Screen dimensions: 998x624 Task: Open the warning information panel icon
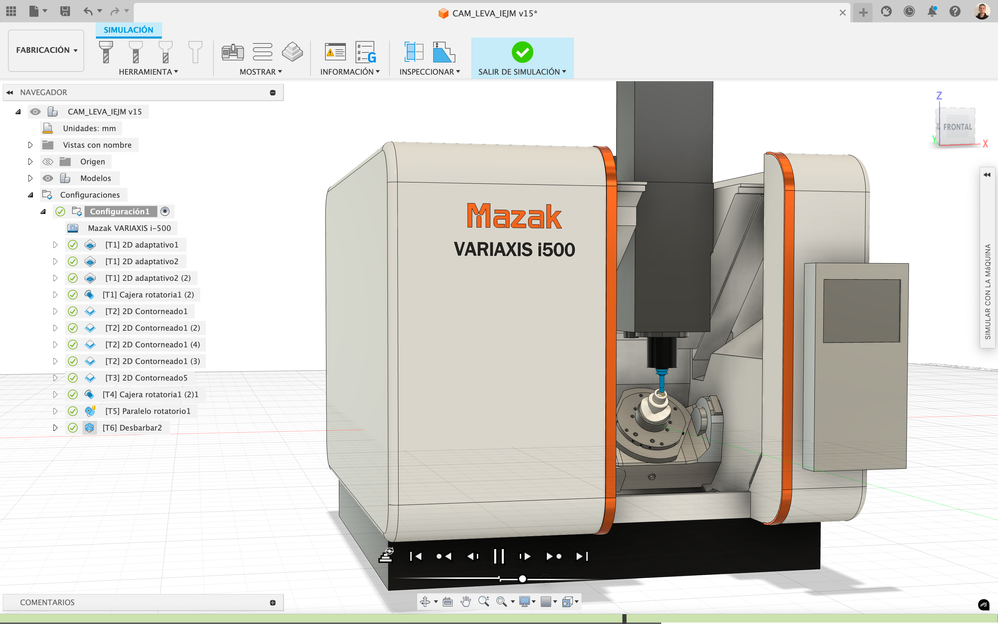[335, 52]
